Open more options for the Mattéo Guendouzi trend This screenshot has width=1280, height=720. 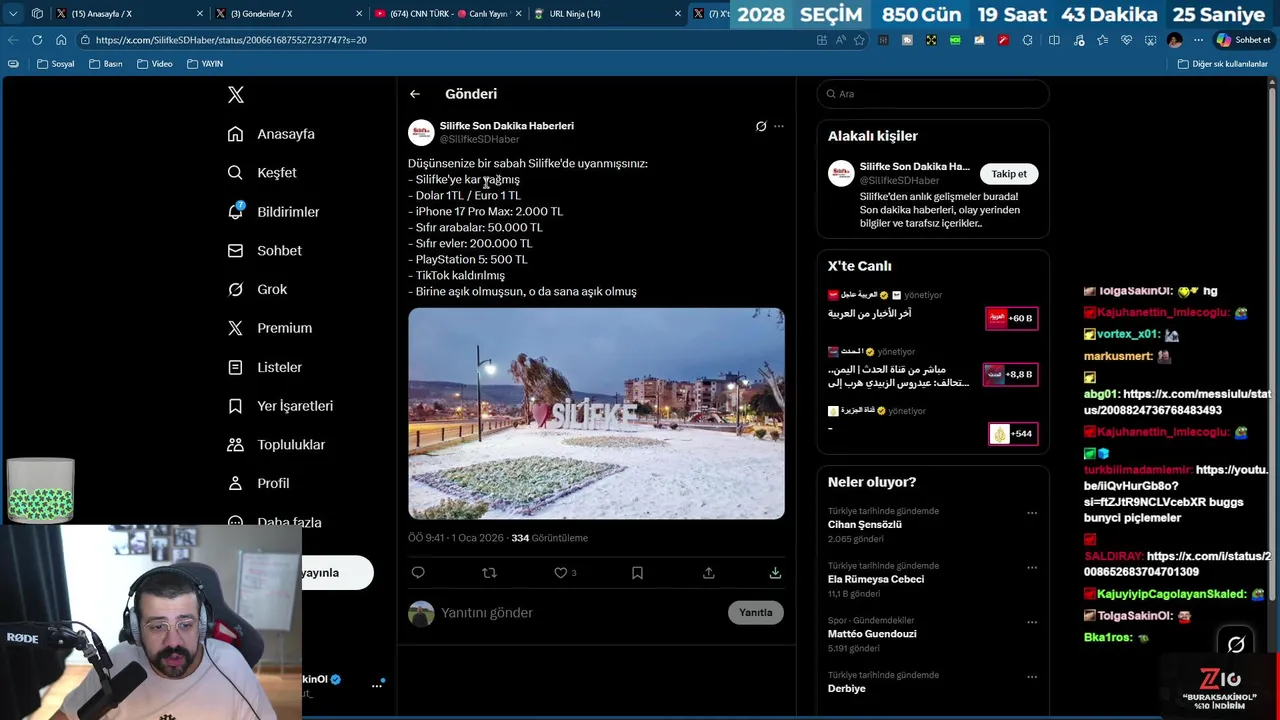(x=1032, y=622)
